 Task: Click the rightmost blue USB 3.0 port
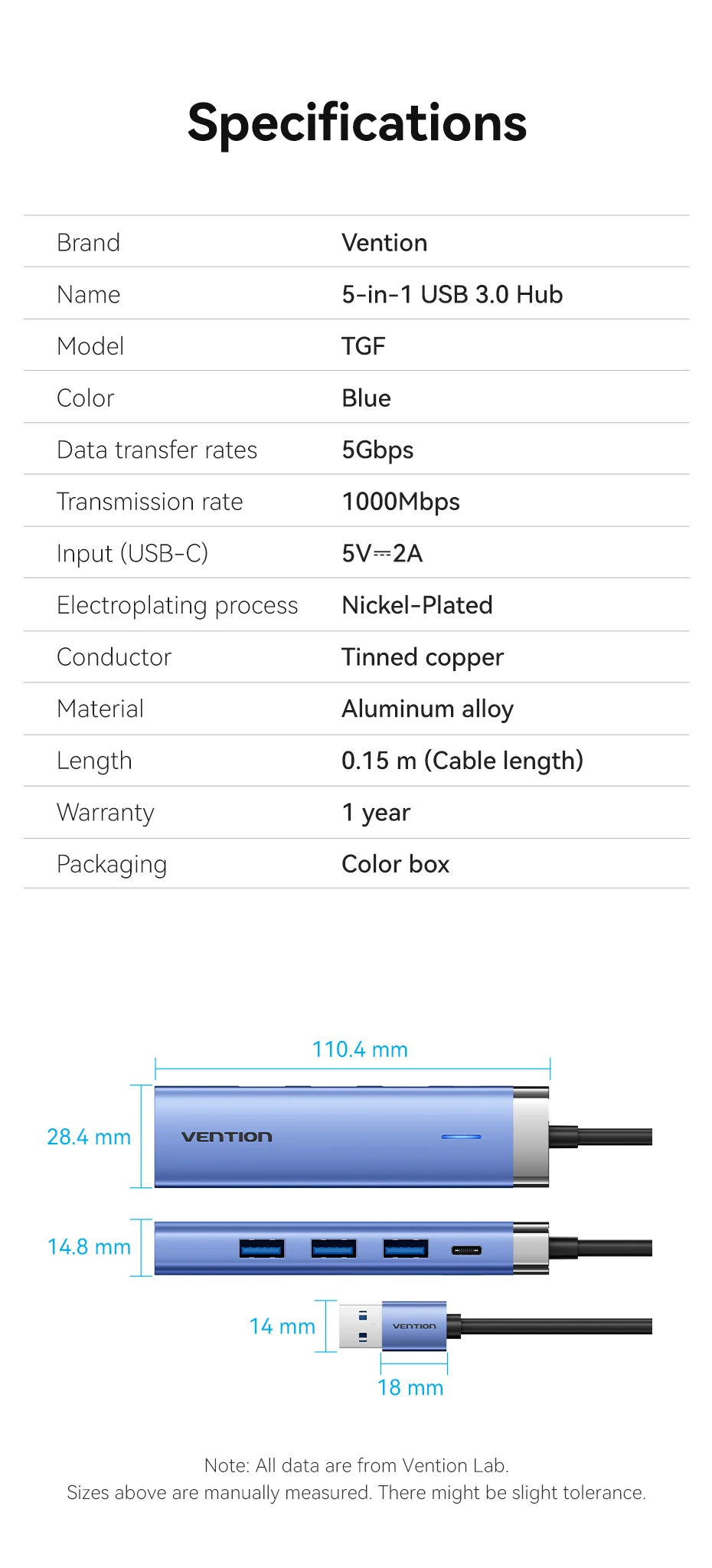pyautogui.click(x=405, y=1249)
